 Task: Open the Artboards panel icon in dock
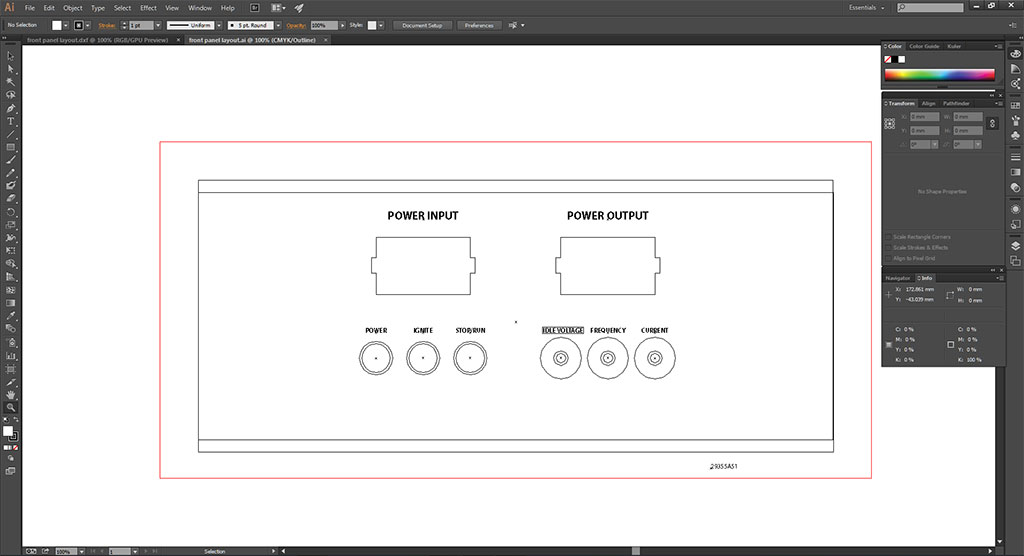tap(1016, 261)
